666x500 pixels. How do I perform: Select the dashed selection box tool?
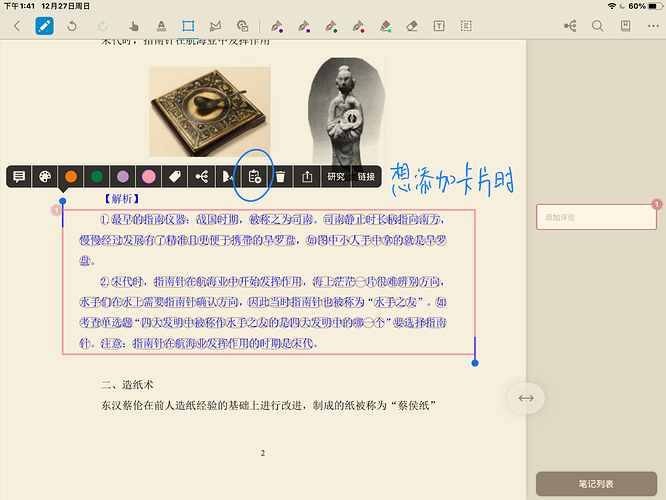(466, 26)
